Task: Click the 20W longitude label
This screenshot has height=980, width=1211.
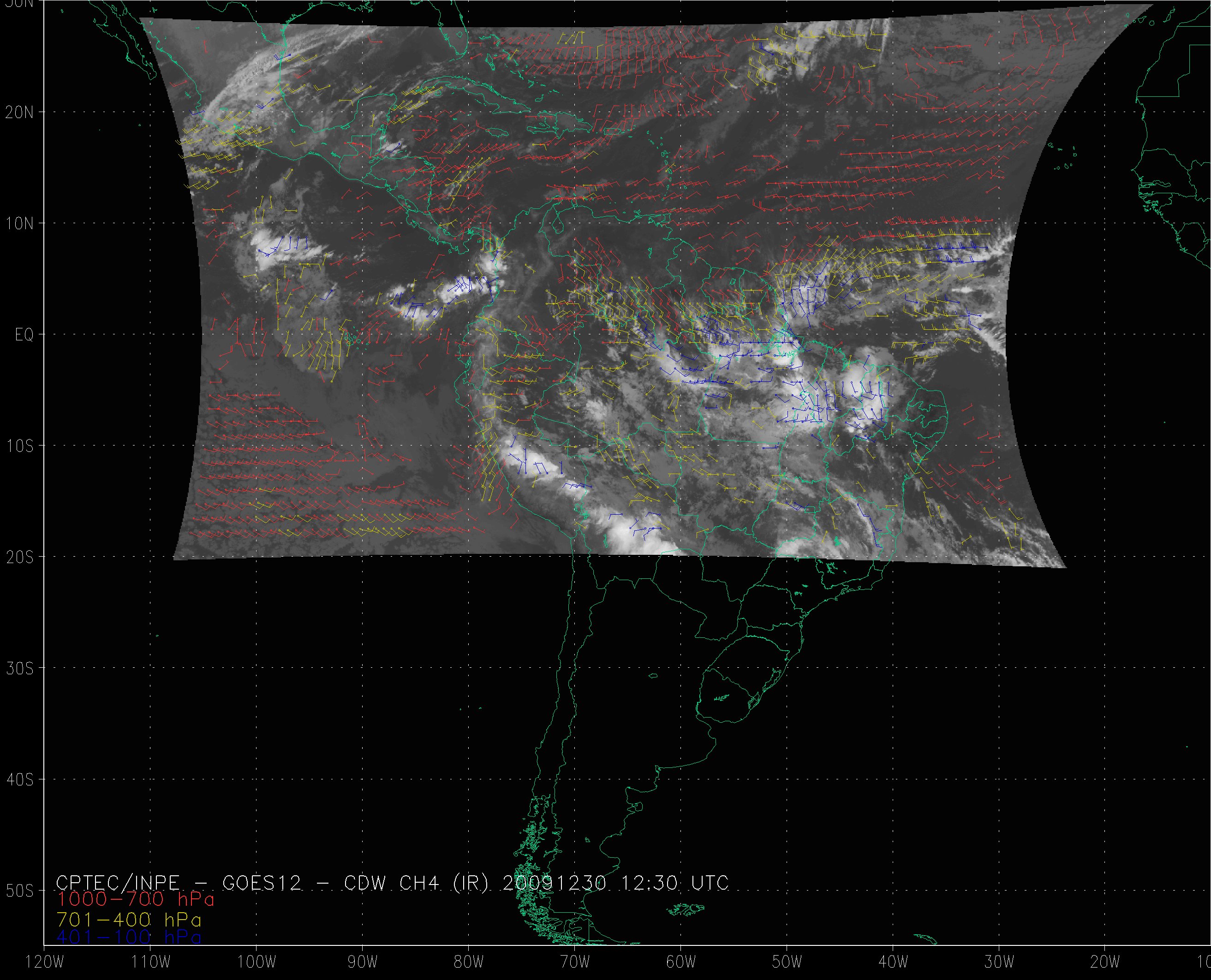Action: click(x=1105, y=962)
